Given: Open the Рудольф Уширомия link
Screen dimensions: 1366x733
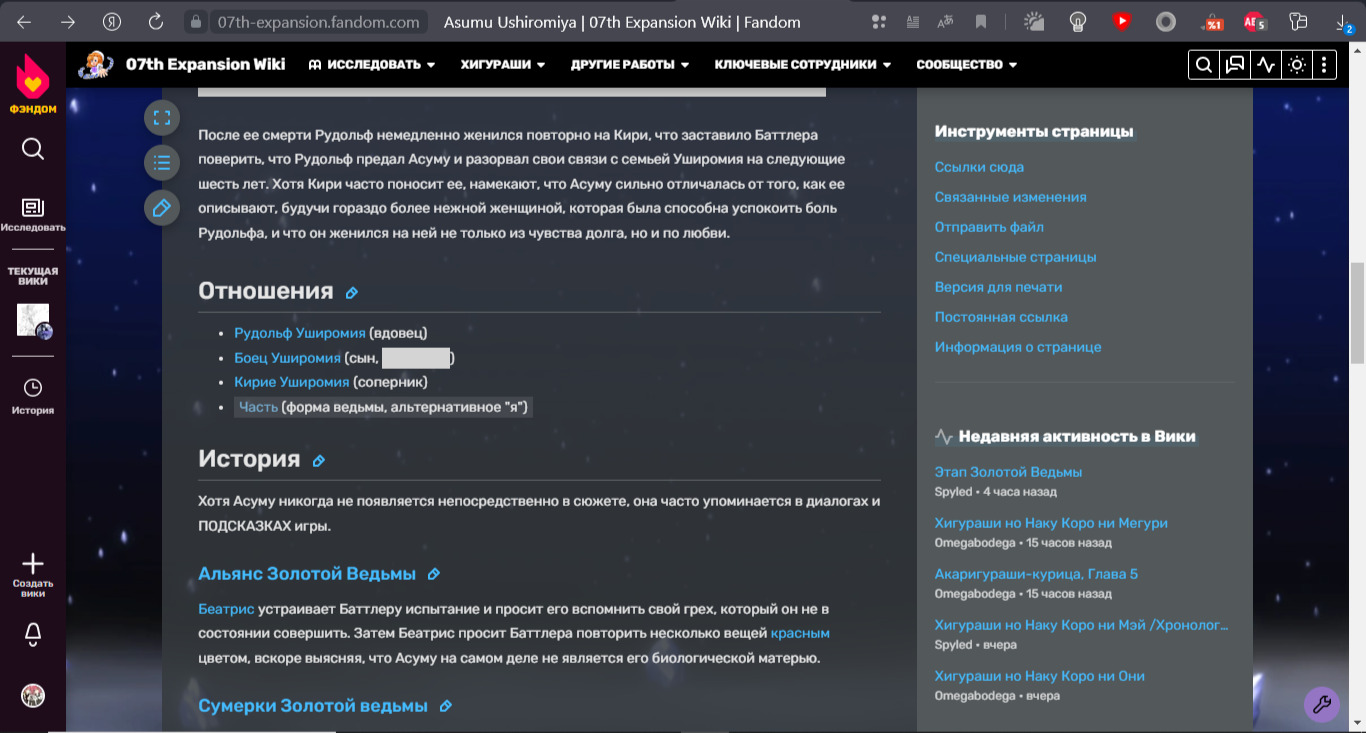Looking at the screenshot, I should point(299,333).
